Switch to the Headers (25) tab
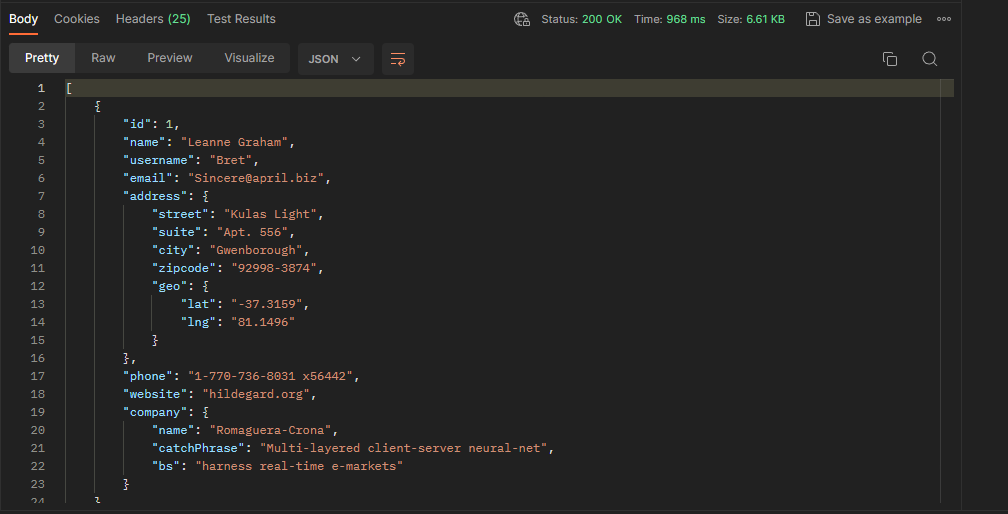The image size is (1008, 514). click(x=153, y=19)
